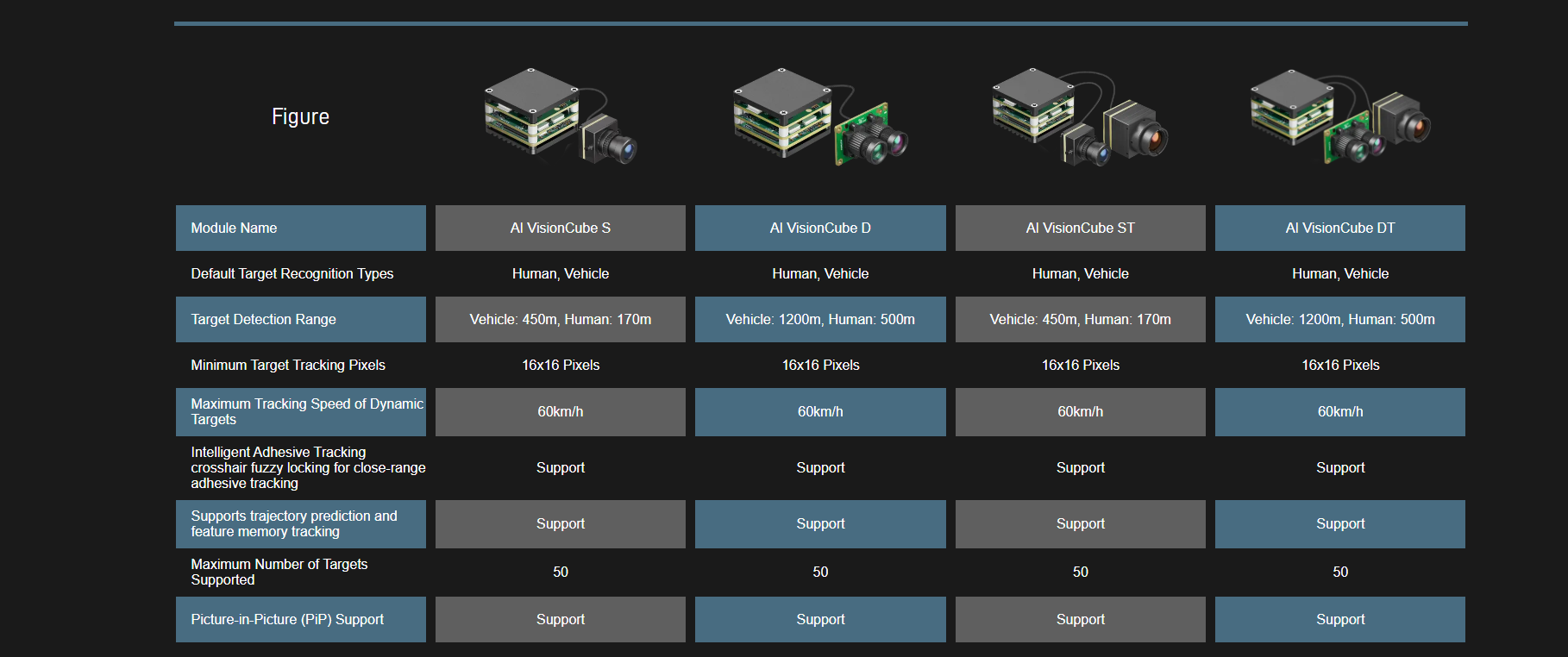
Task: Select the Maximum Number of Targets Supported label
Action: pos(279,572)
